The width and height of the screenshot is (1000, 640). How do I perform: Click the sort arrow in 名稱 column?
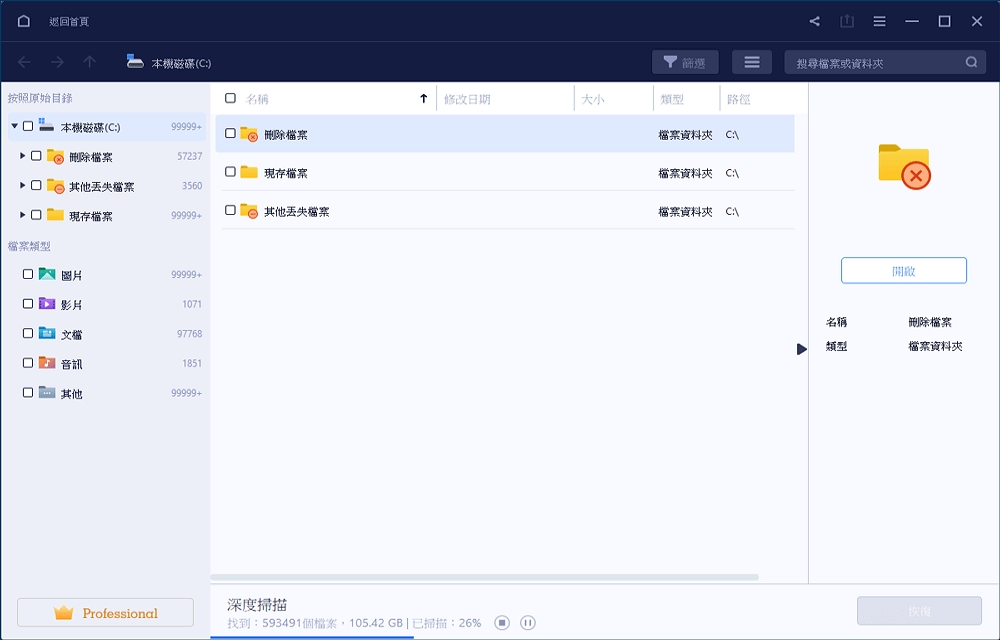[423, 98]
